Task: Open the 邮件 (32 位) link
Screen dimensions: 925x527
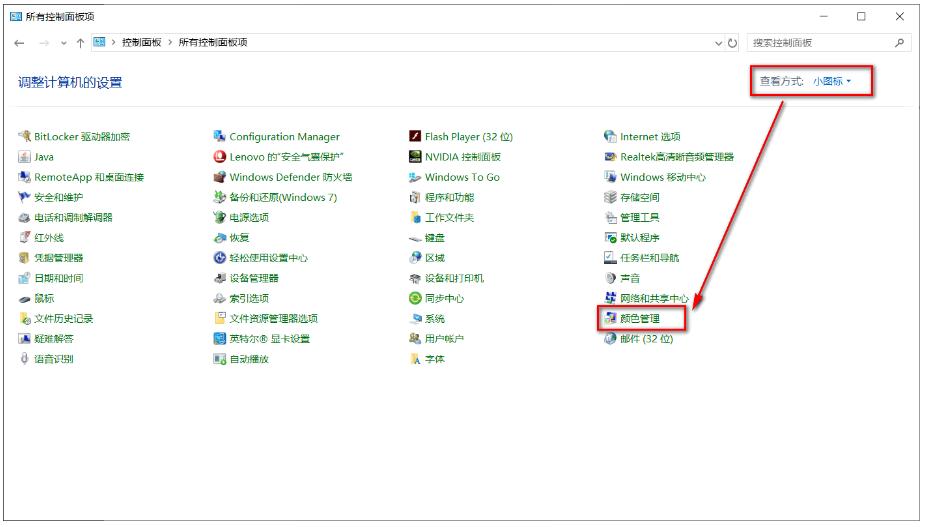Action: coord(647,339)
